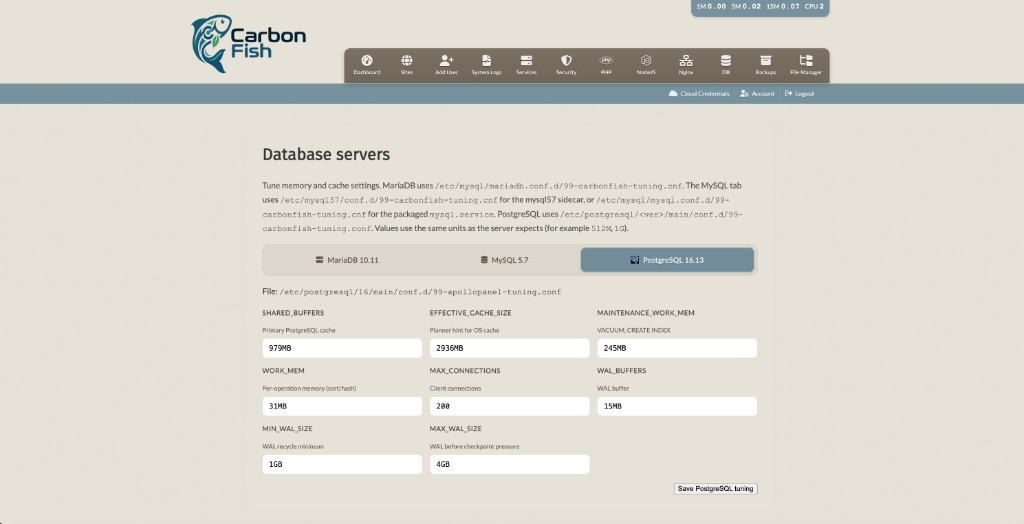Click the WORK_MEM field with 31MB
This screenshot has height=524, width=1024.
342,406
